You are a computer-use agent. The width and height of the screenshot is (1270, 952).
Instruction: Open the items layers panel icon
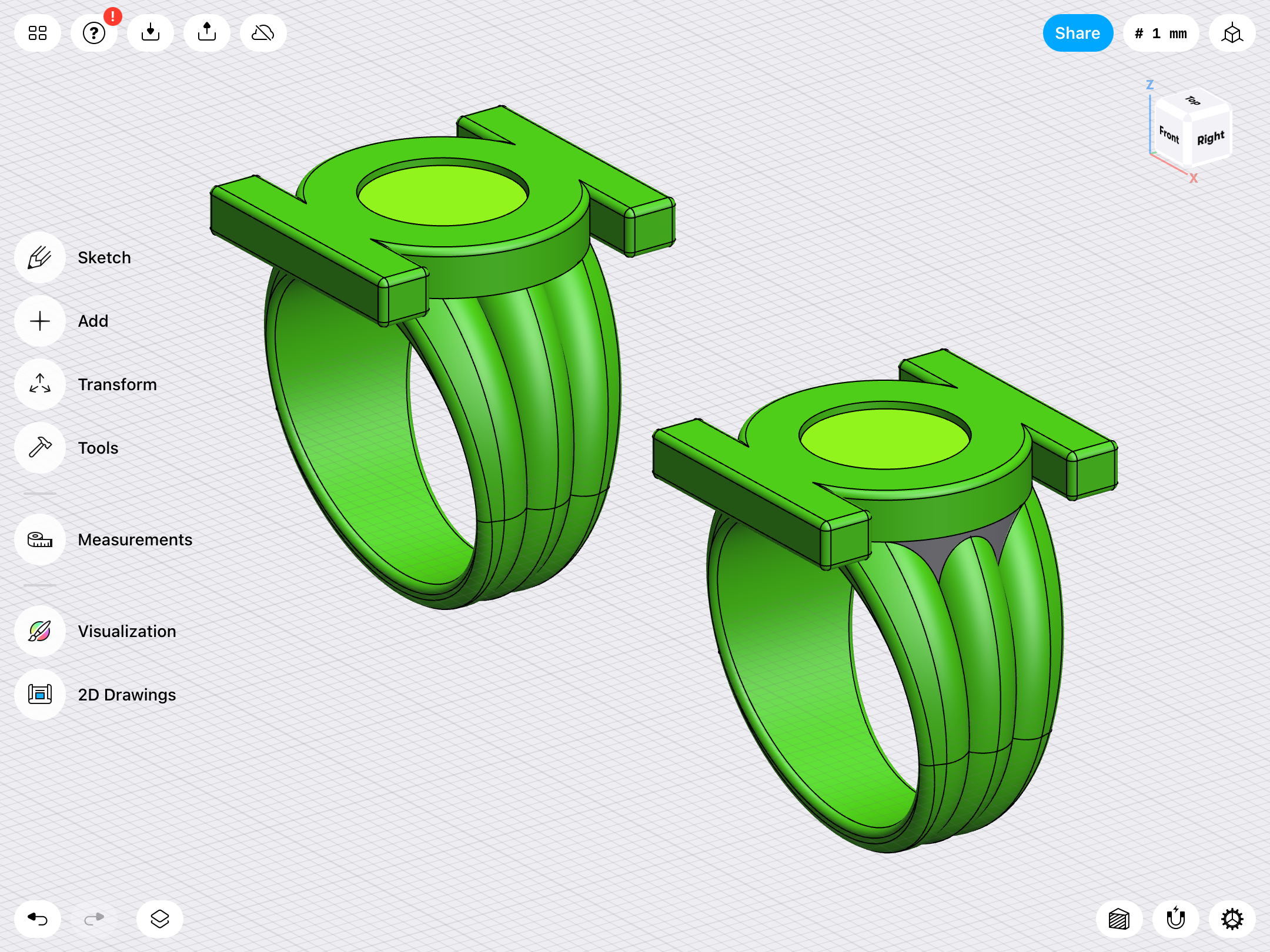click(x=160, y=919)
